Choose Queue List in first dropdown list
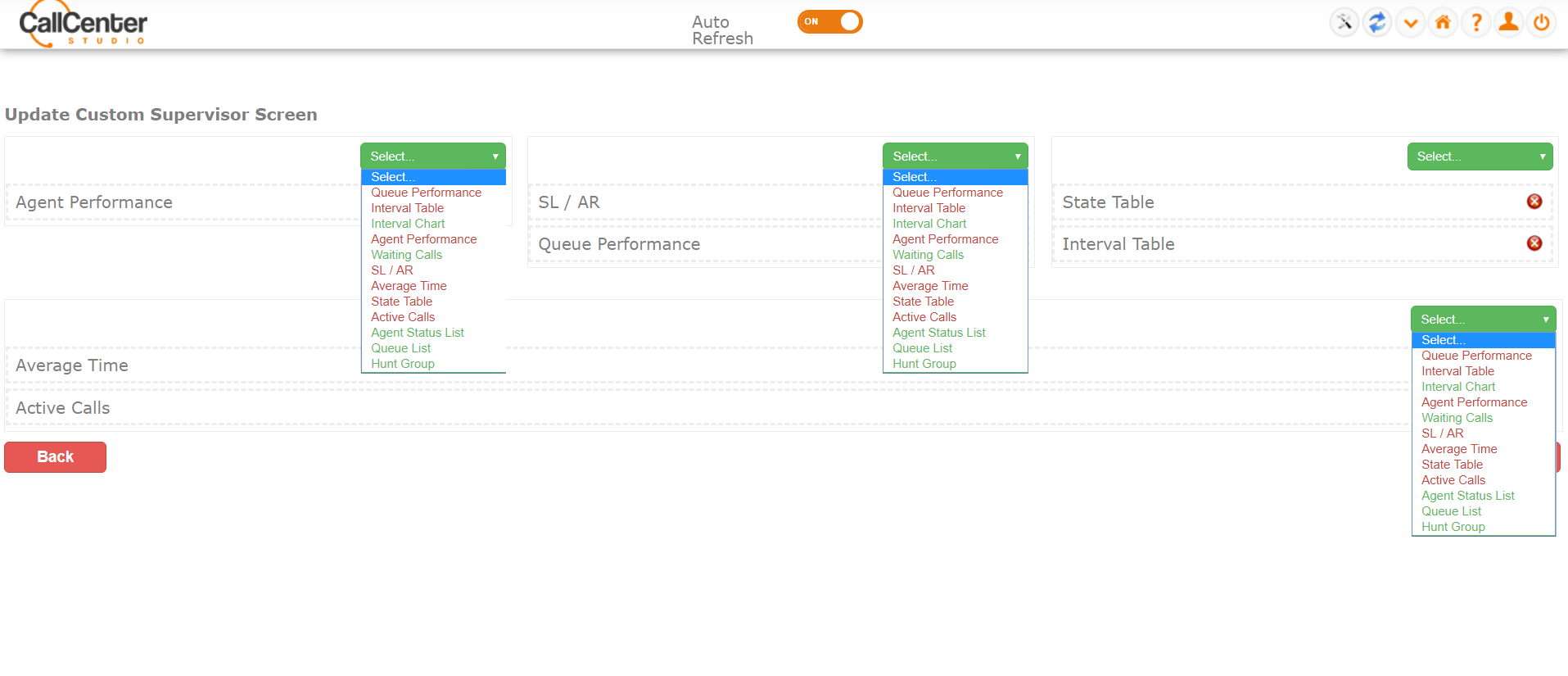 (433, 348)
